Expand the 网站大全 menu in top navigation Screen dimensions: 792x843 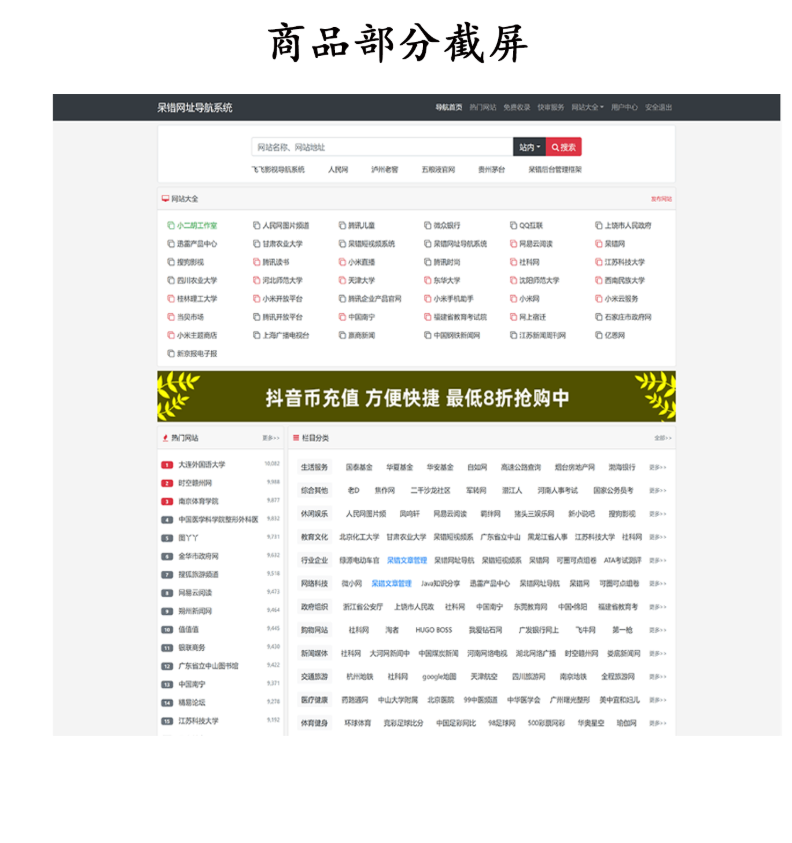click(x=587, y=107)
